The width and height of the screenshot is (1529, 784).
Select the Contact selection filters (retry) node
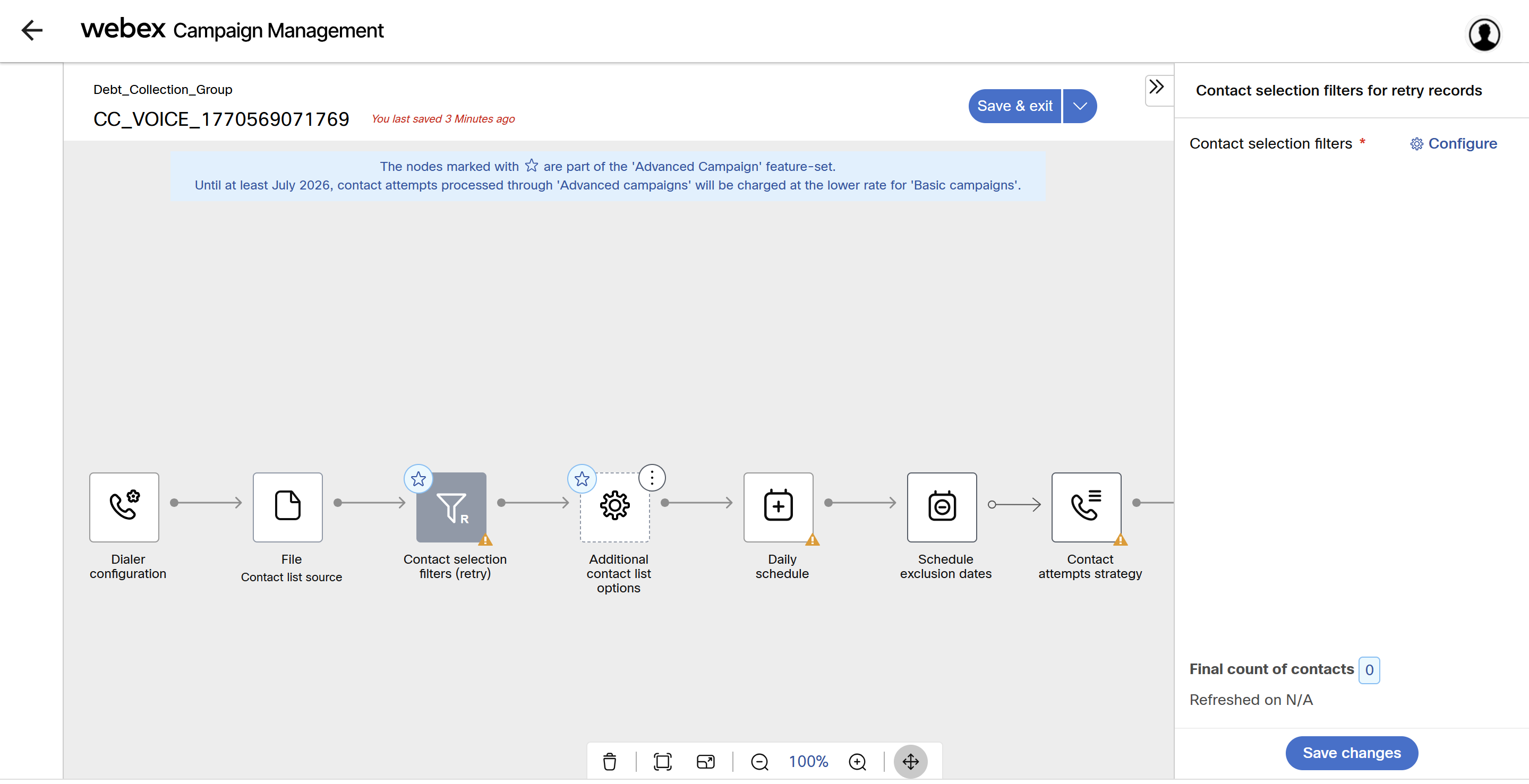tap(451, 506)
